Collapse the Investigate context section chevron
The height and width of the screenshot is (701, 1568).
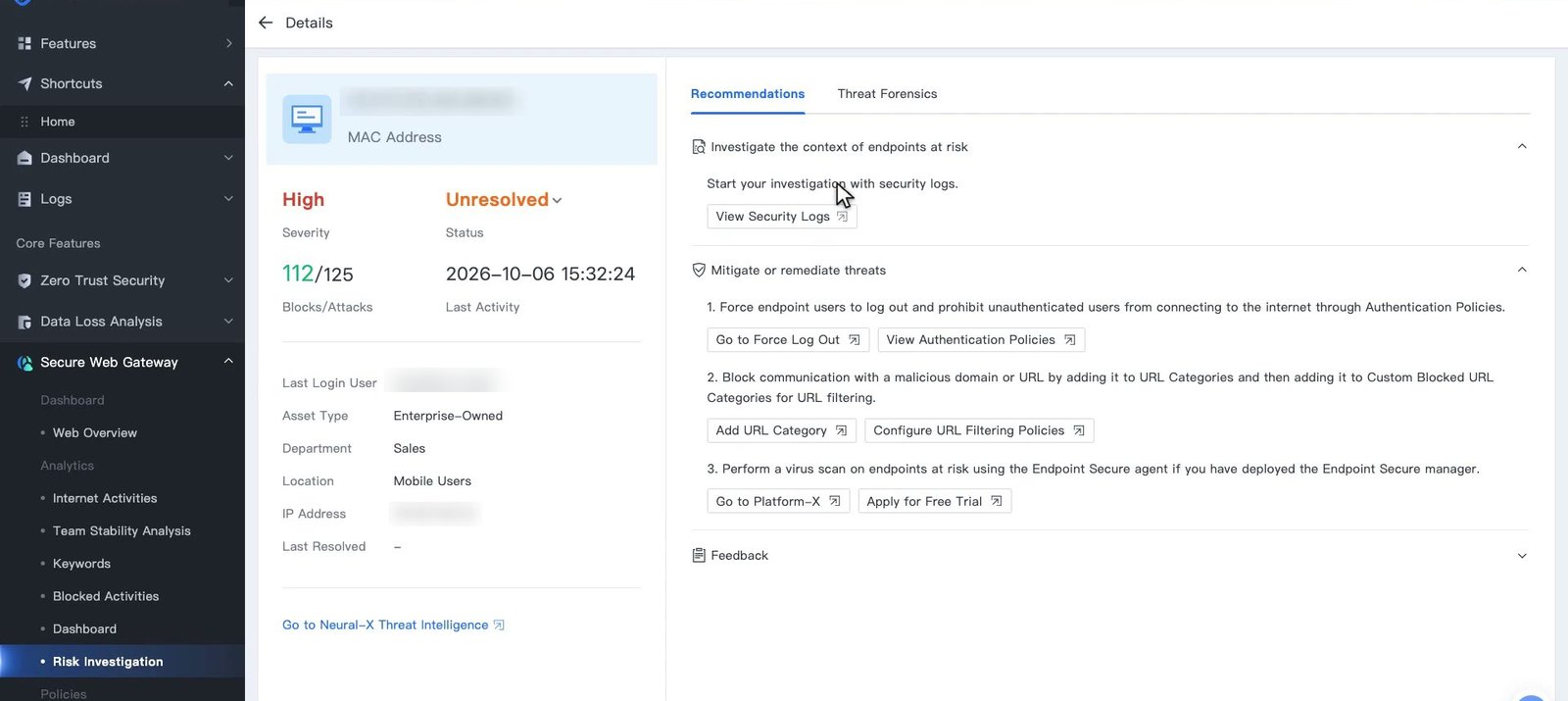click(1522, 146)
